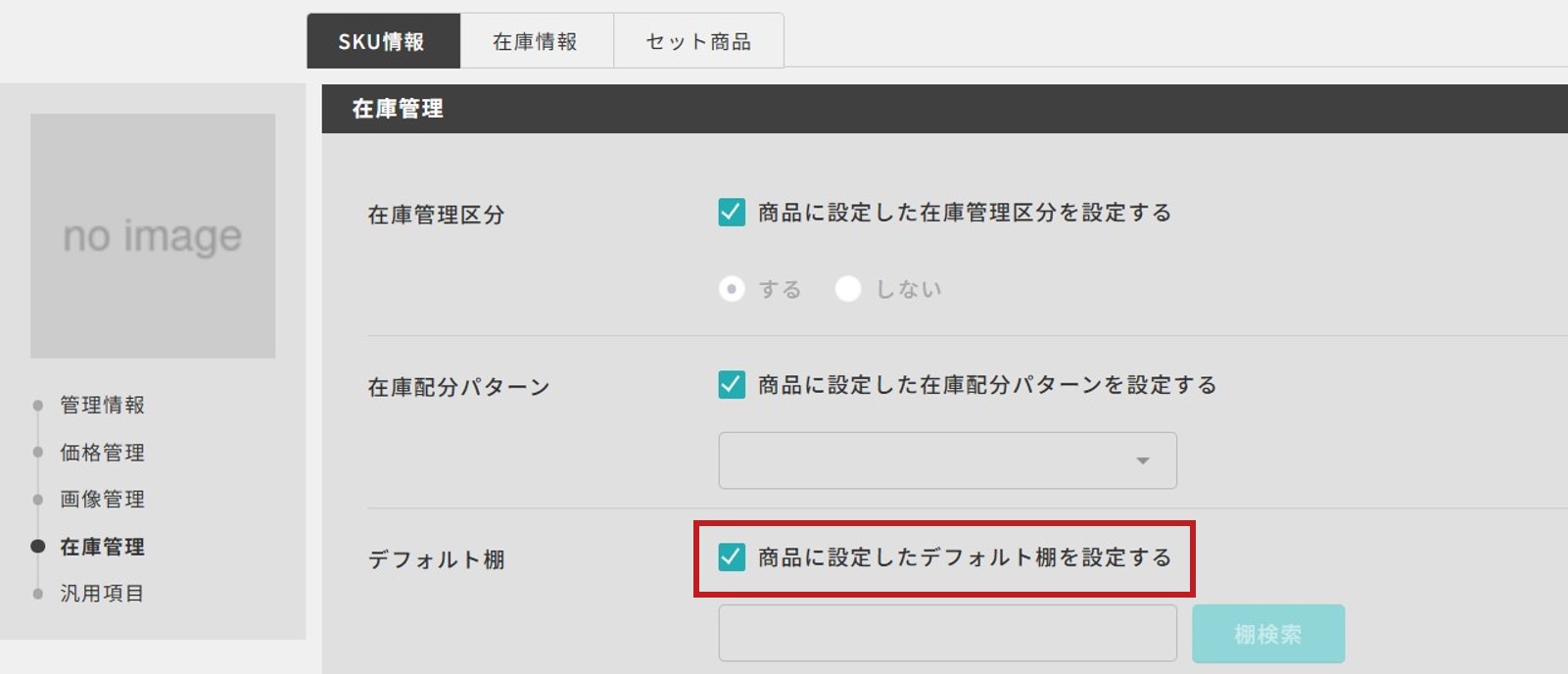Select 在庫管理 in the sidebar
This screenshot has height=674, width=1568.
tap(102, 547)
